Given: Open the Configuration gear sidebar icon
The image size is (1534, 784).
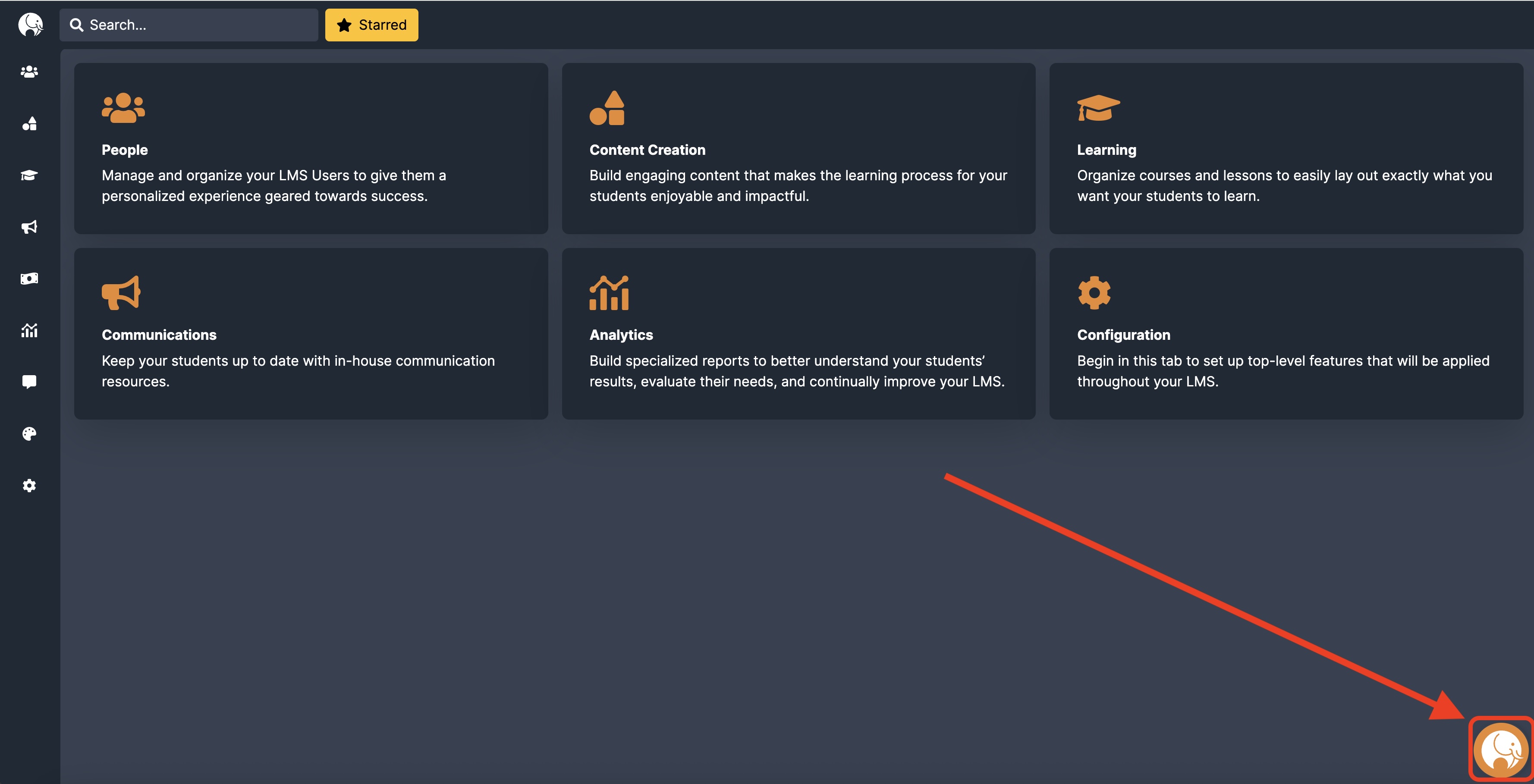Looking at the screenshot, I should point(29,486).
